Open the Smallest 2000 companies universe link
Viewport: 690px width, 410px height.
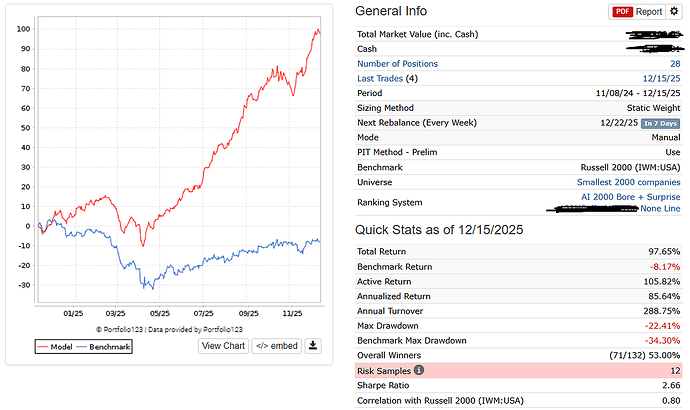click(628, 182)
